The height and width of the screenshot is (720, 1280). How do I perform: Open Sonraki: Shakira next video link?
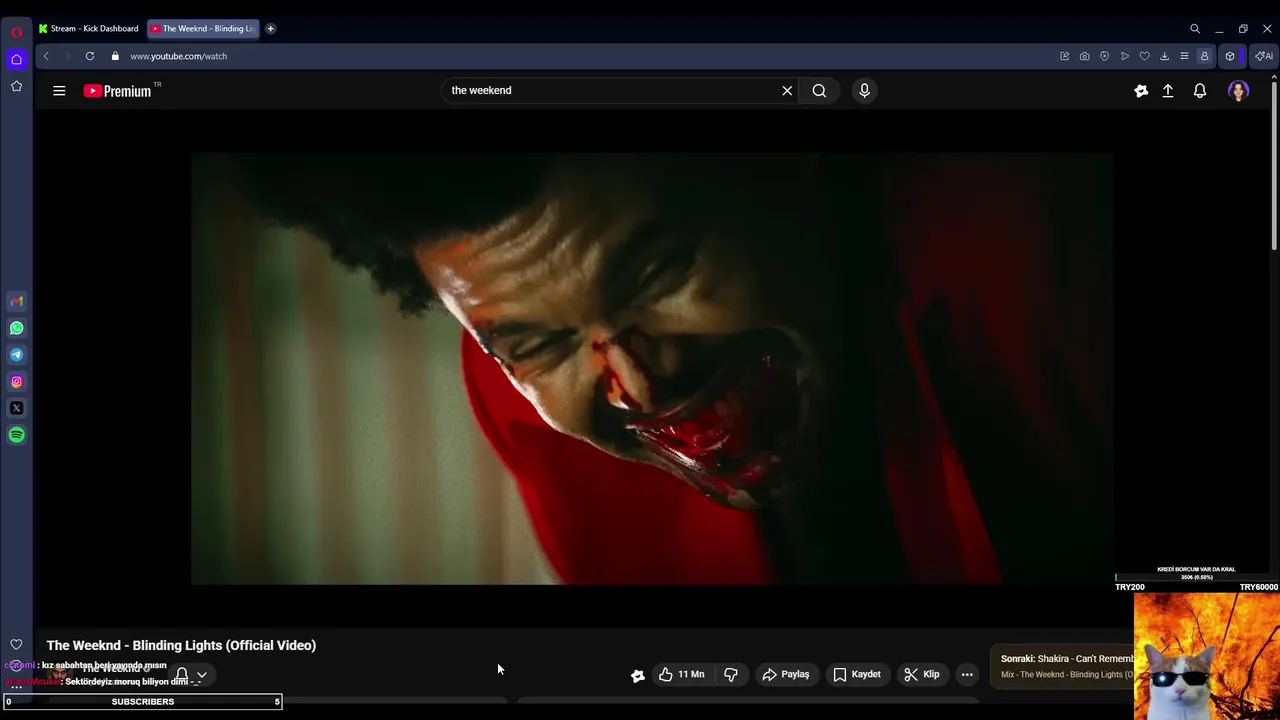coord(1067,659)
